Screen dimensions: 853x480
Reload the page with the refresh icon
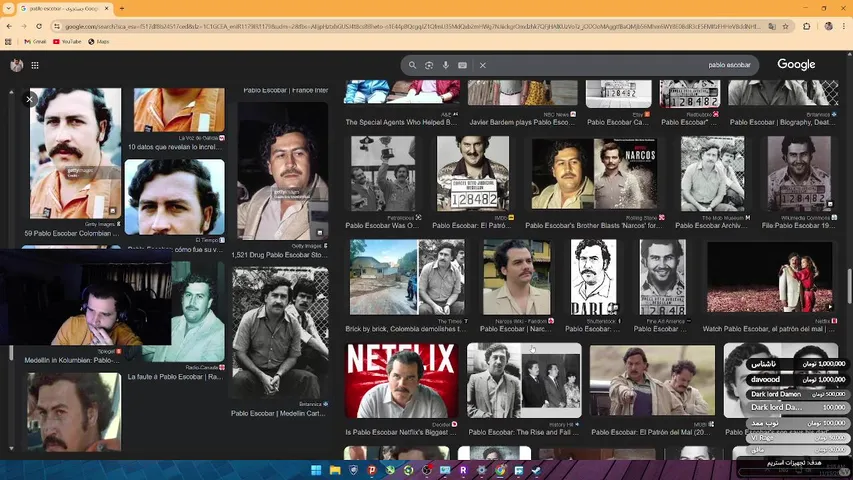click(39, 26)
